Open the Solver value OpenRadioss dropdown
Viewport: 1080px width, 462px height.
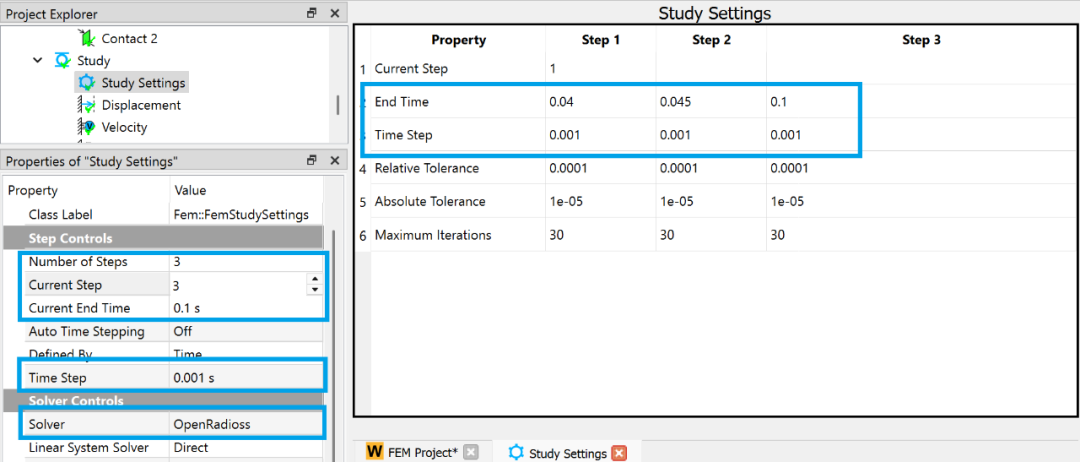pyautogui.click(x=246, y=425)
